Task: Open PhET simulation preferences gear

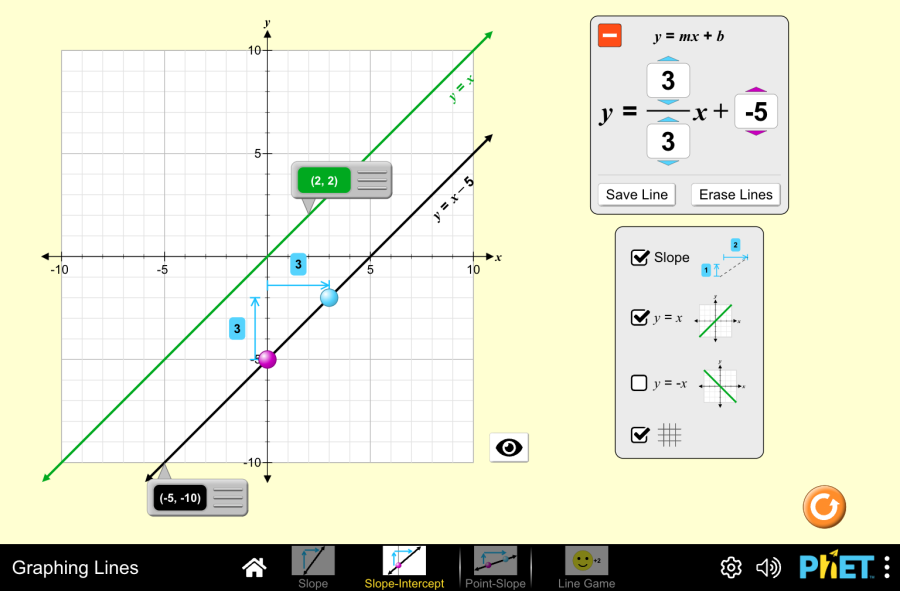Action: click(731, 567)
